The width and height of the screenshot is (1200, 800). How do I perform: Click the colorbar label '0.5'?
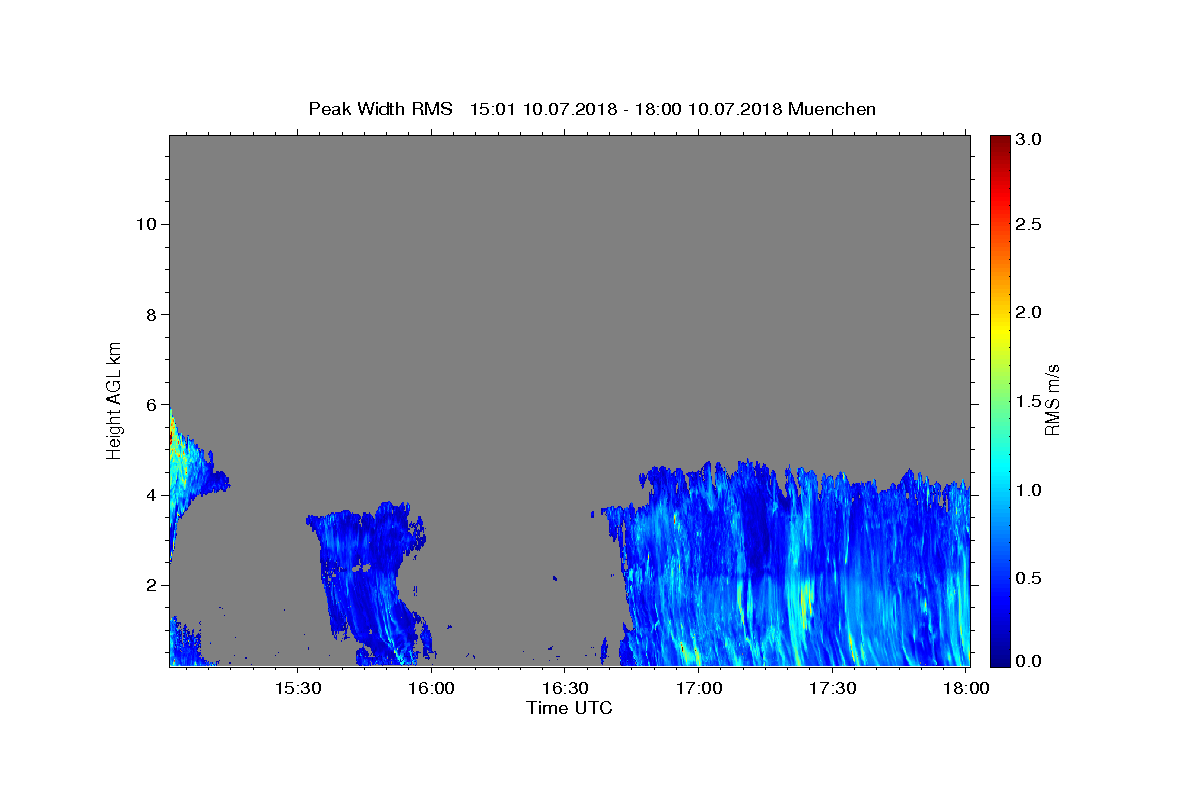pos(1027,578)
